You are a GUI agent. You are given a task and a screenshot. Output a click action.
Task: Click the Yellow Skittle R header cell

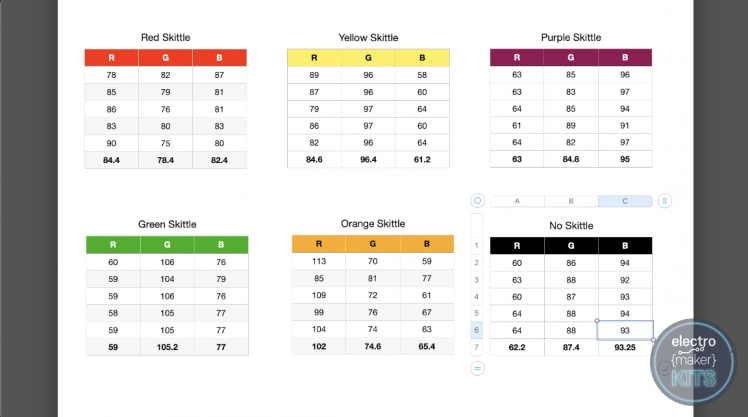314,58
